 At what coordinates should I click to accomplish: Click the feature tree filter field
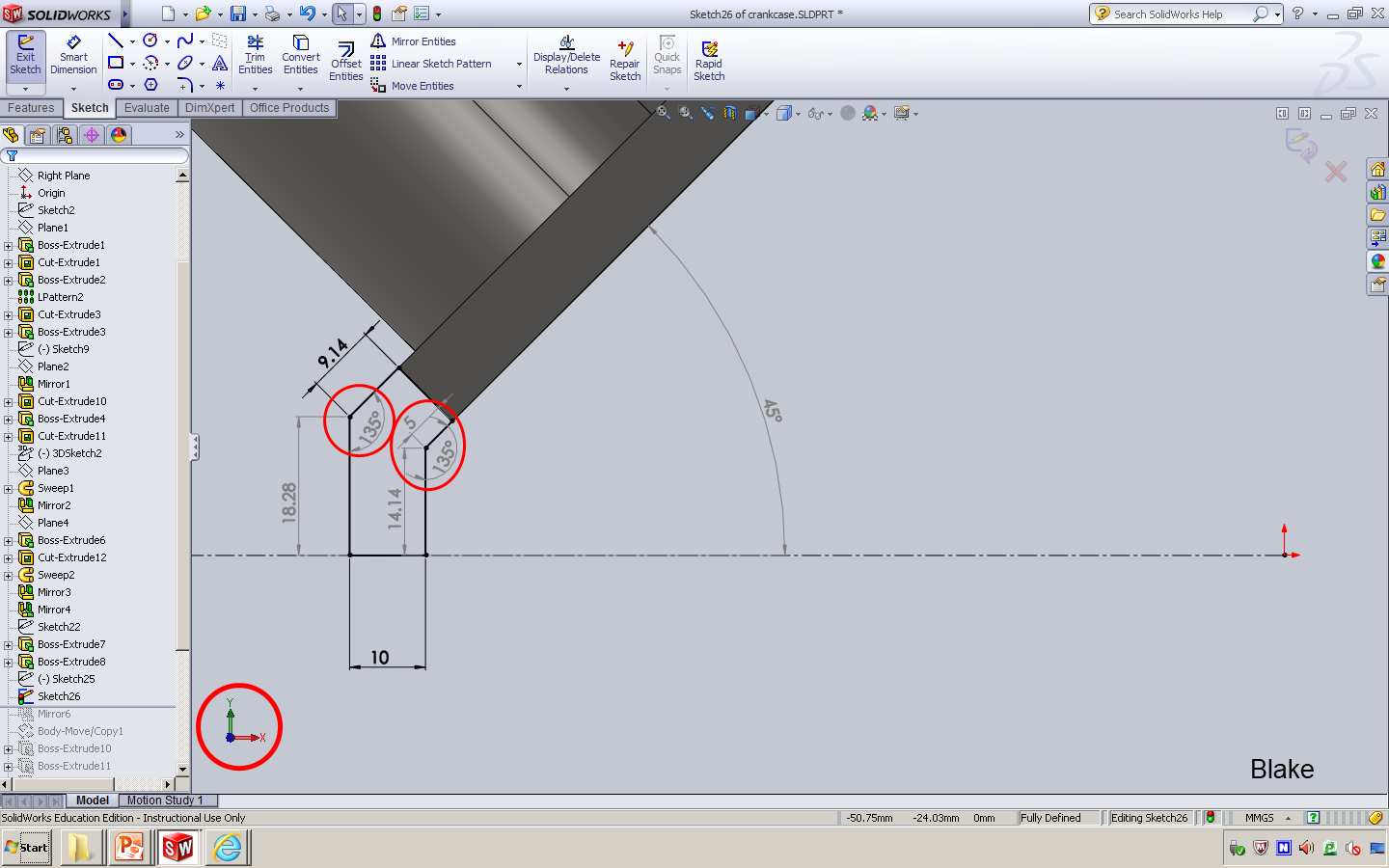(95, 155)
